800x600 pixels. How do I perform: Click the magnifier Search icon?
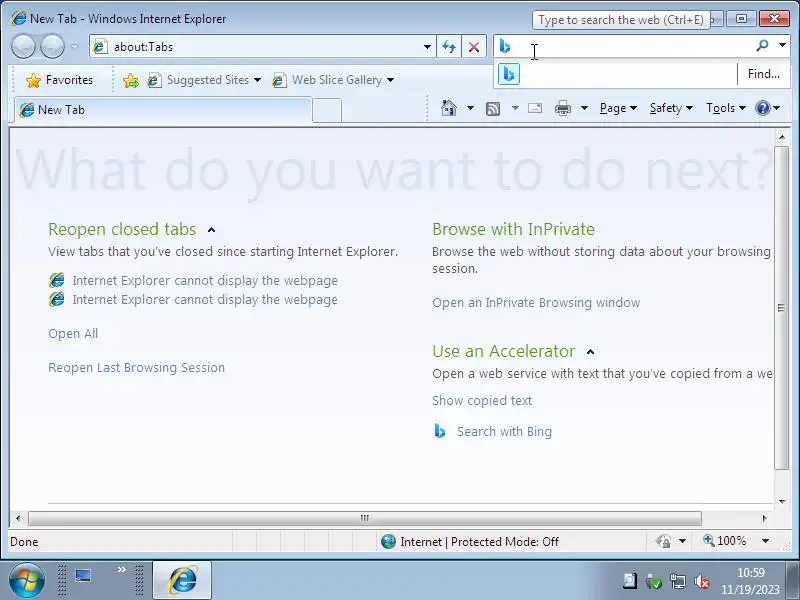[x=762, y=46]
